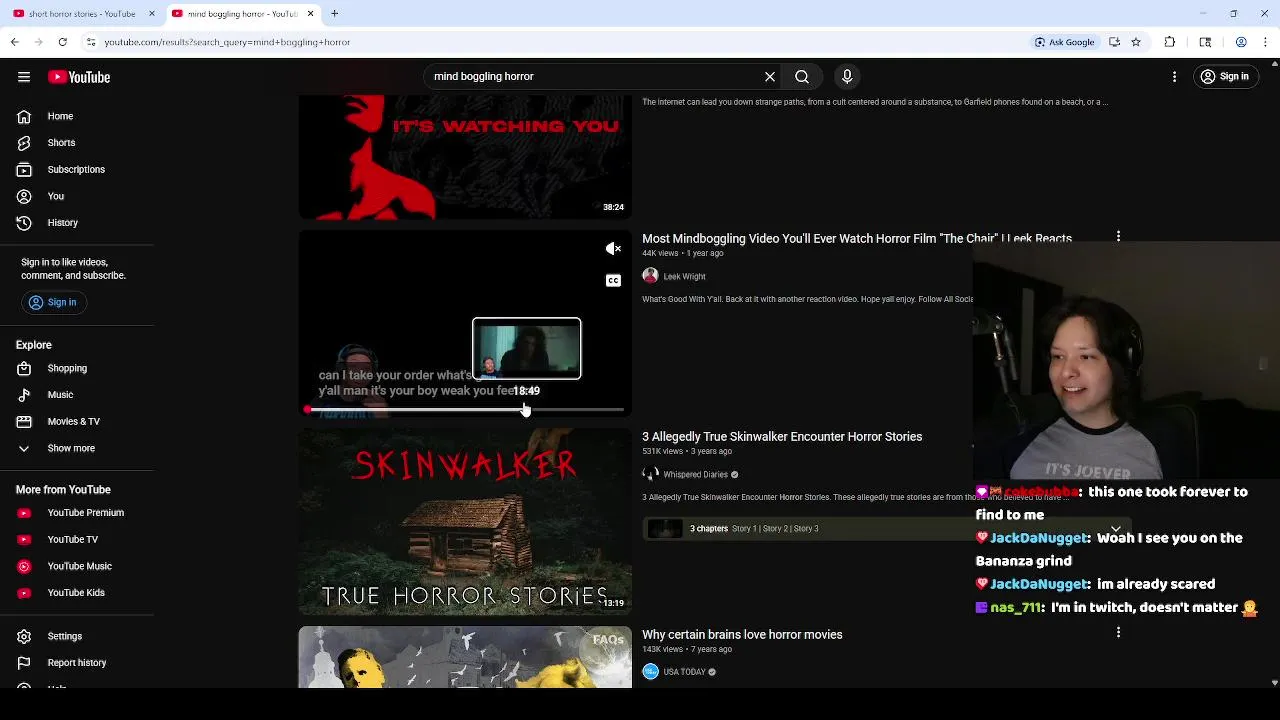Open the YouTube hamburger guide menu
Screen dimensions: 1280x720
[24, 77]
